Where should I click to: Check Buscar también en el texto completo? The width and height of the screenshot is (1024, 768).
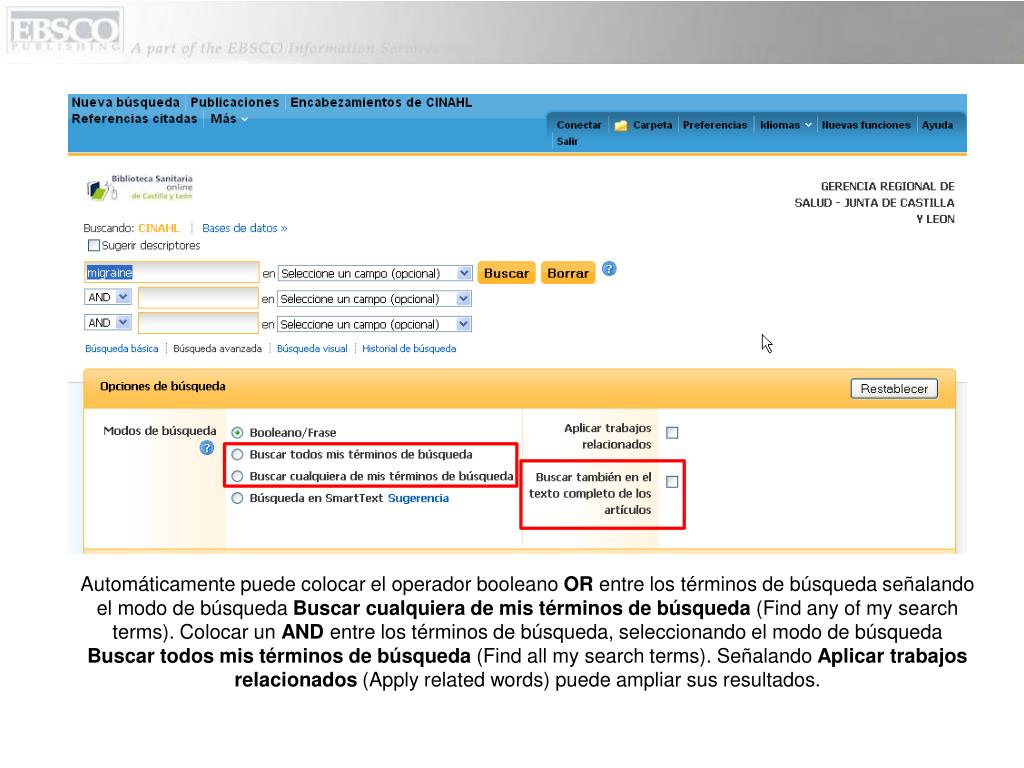pyautogui.click(x=672, y=482)
